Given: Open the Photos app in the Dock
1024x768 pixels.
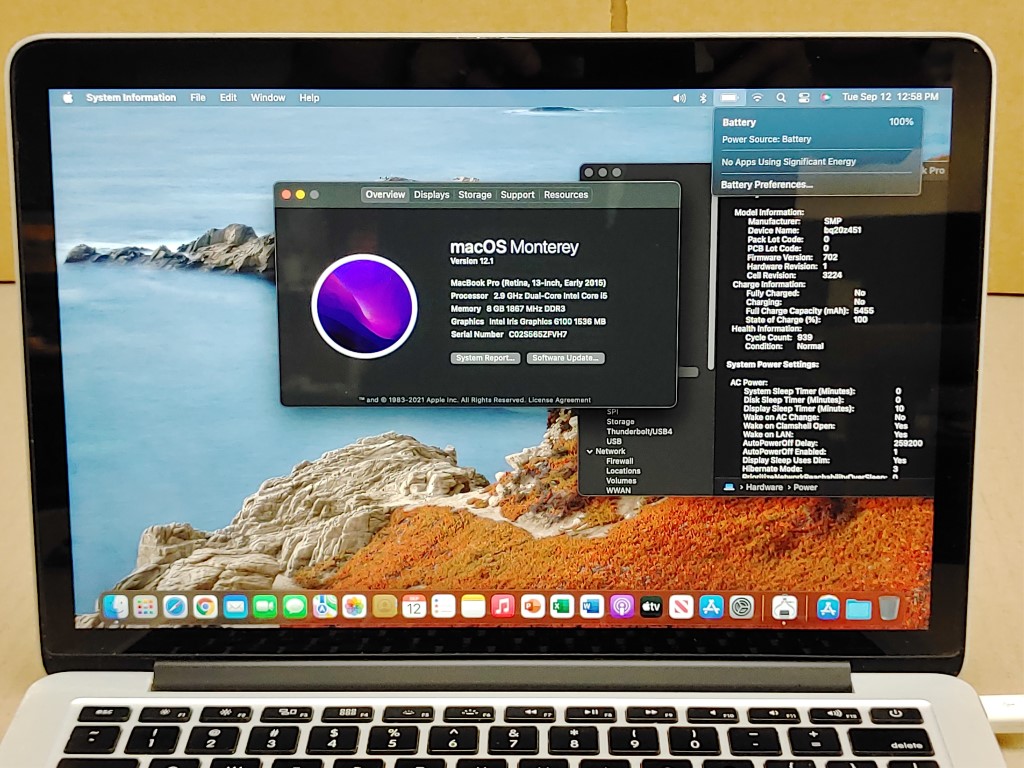Looking at the screenshot, I should click(x=355, y=608).
